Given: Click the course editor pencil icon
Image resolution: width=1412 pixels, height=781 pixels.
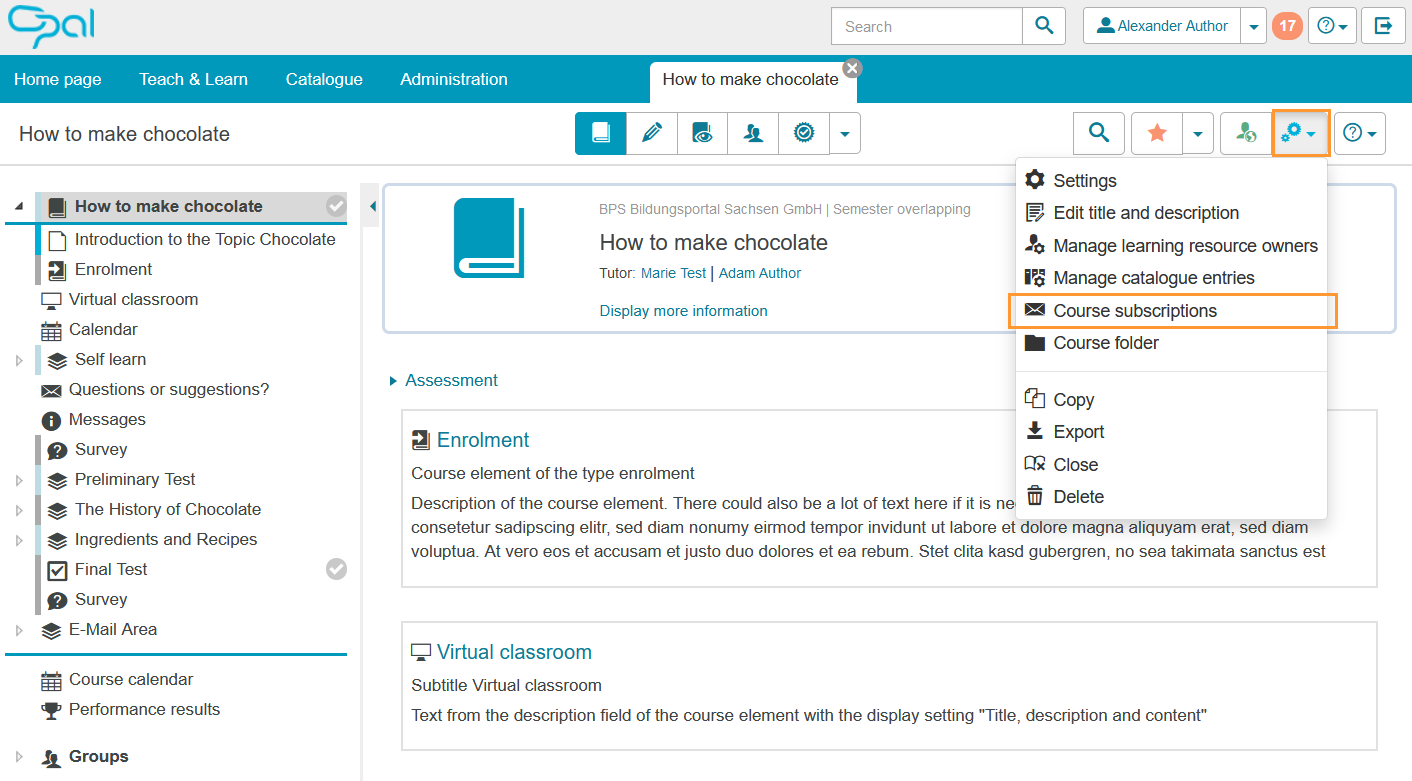Looking at the screenshot, I should pyautogui.click(x=652, y=133).
